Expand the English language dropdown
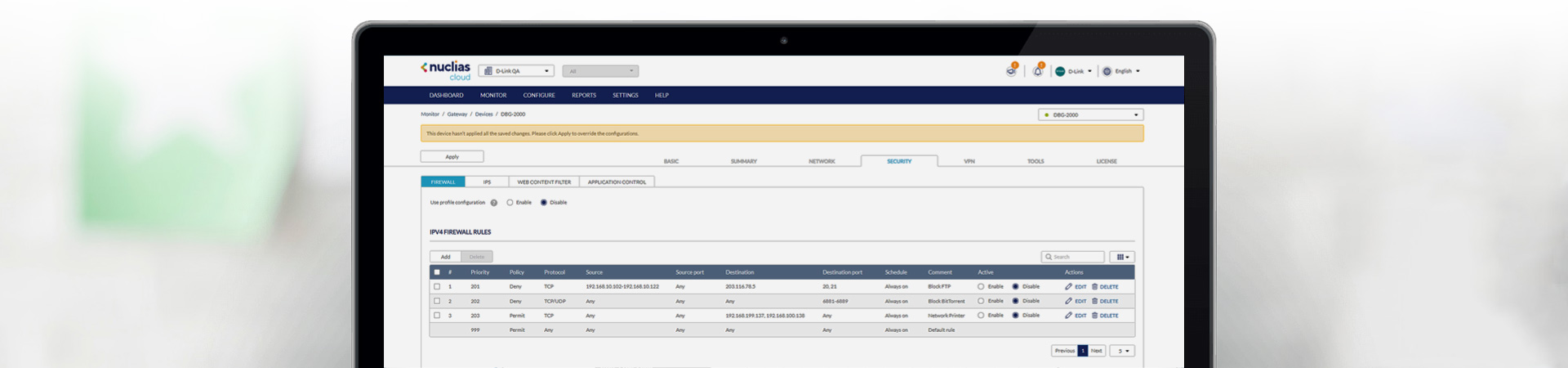The height and width of the screenshot is (368, 1568). (x=1122, y=71)
